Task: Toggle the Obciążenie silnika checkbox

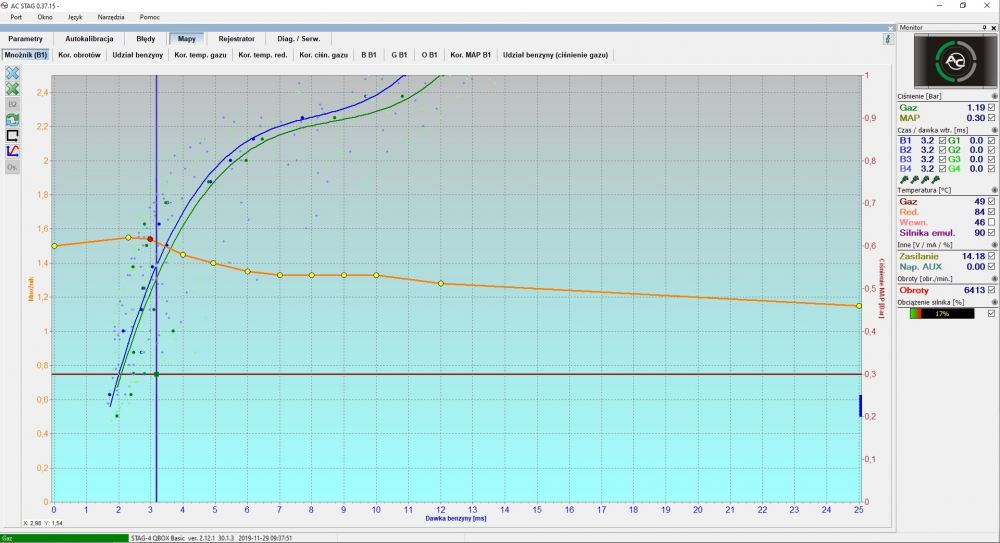Action: pos(991,313)
